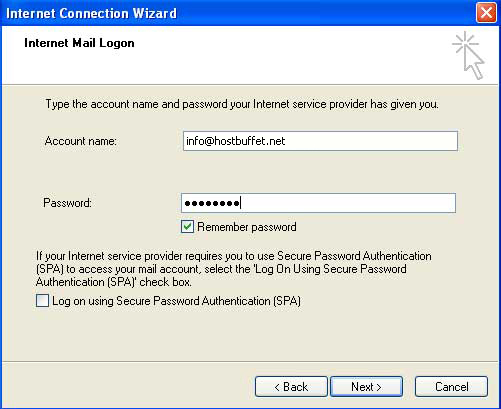Cancel the wizard setup
501x409 pixels.
(451, 387)
